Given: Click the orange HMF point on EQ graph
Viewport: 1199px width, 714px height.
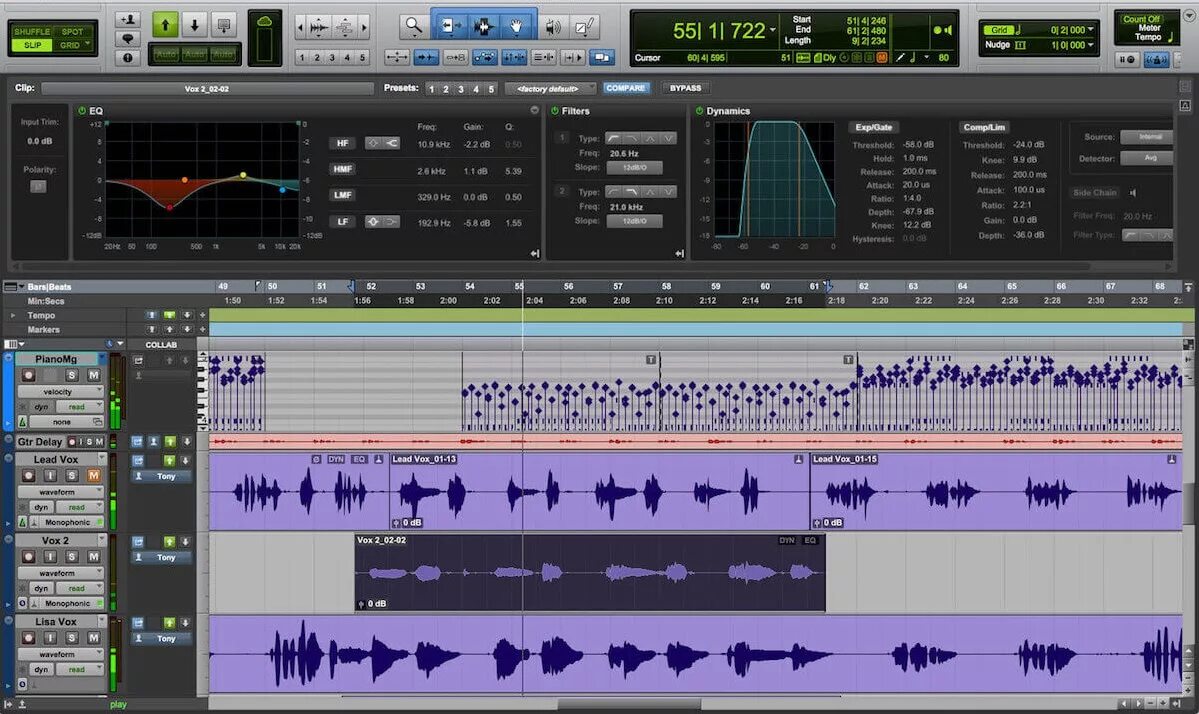Looking at the screenshot, I should coord(184,180).
